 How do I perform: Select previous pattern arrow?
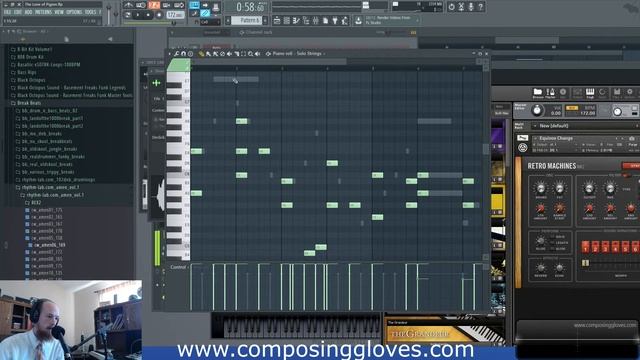228,20
